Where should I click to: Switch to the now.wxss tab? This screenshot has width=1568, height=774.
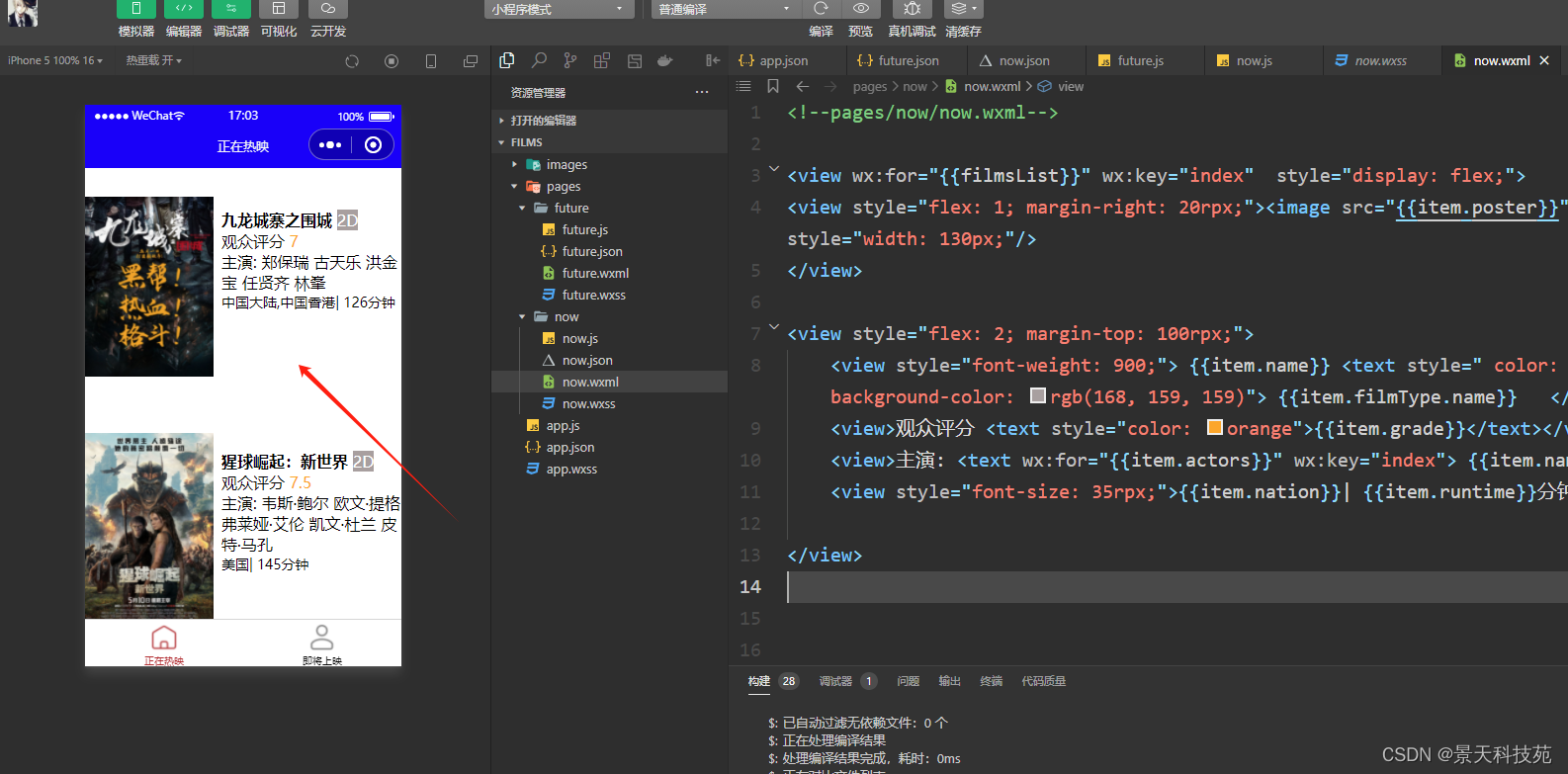pyautogui.click(x=1380, y=60)
